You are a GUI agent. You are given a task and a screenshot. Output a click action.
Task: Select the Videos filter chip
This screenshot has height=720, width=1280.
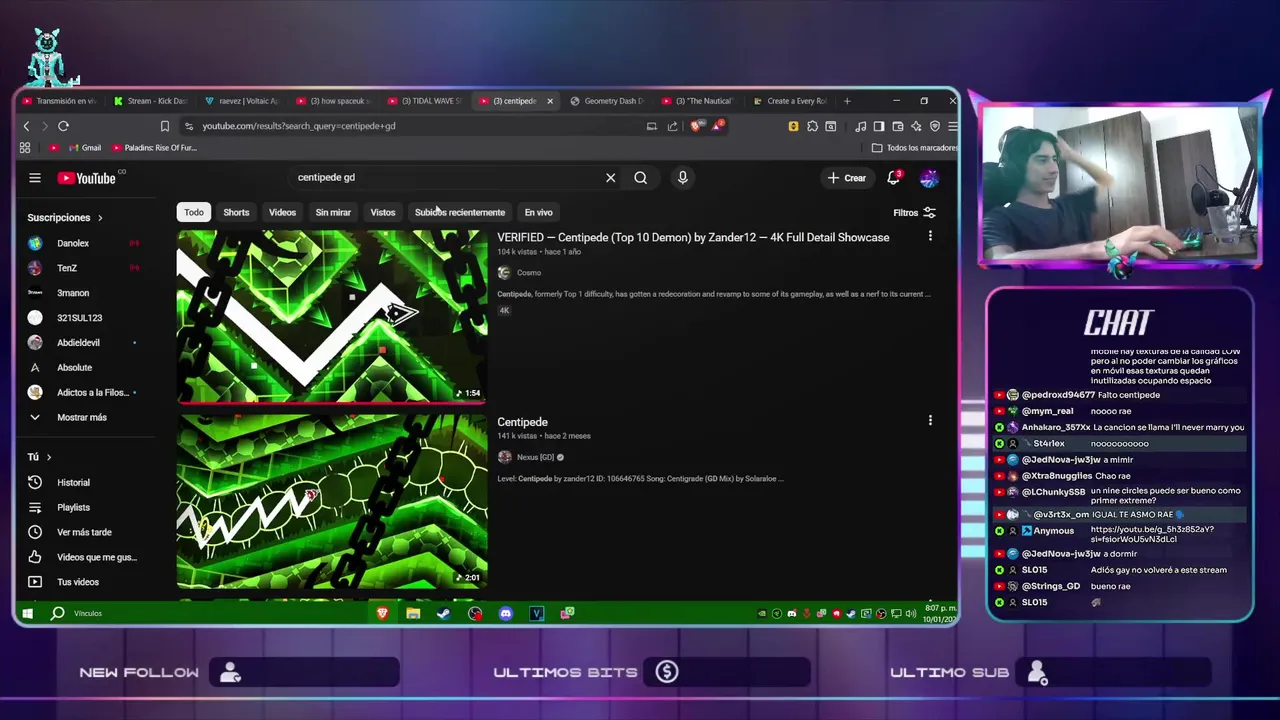click(x=282, y=212)
